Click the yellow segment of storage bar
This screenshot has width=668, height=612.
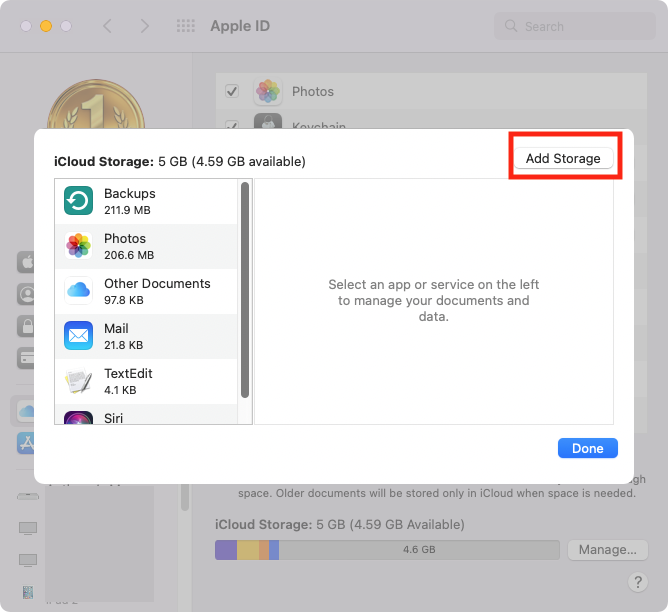248,550
